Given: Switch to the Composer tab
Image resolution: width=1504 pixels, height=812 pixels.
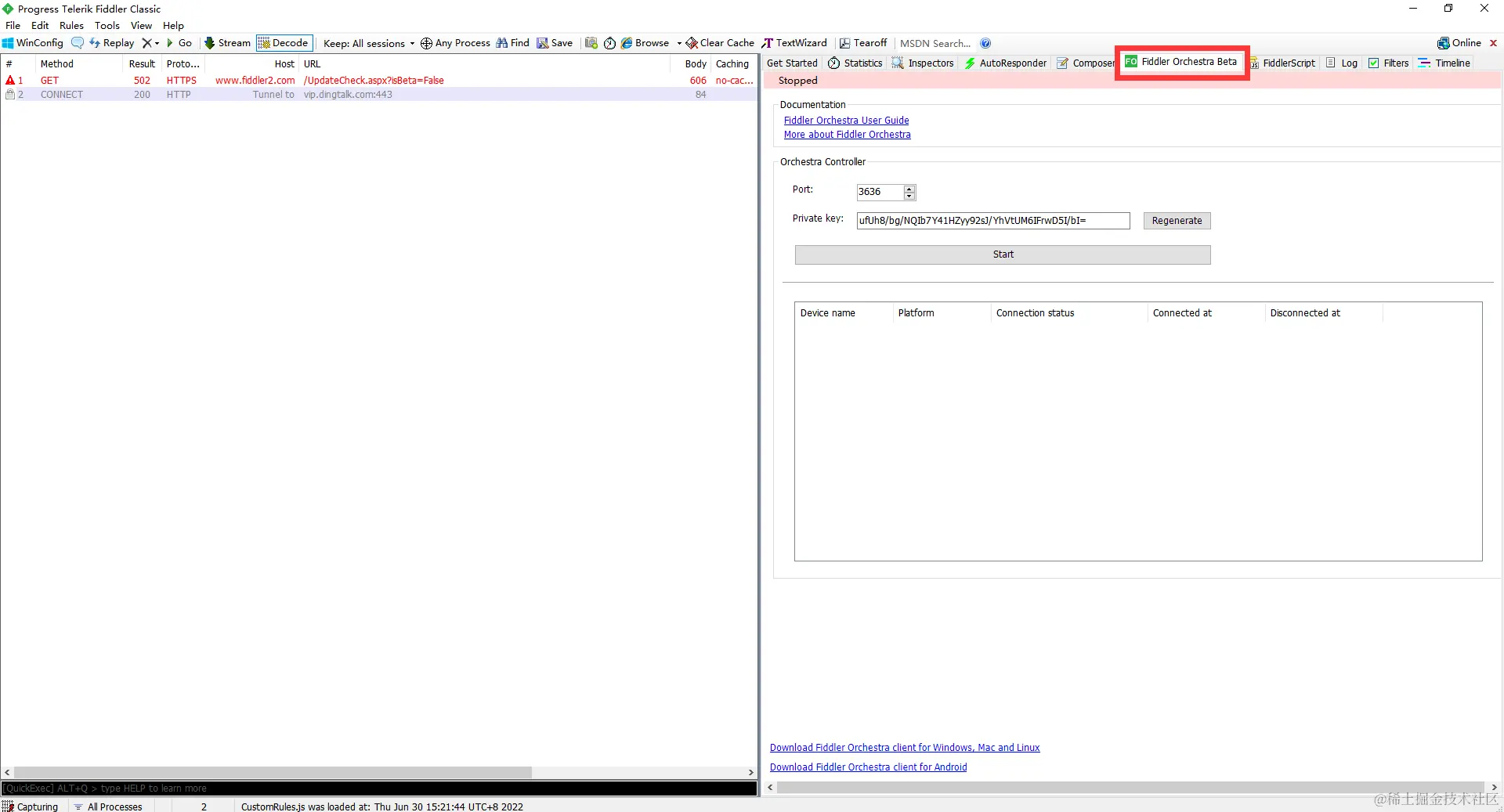Looking at the screenshot, I should [x=1086, y=63].
